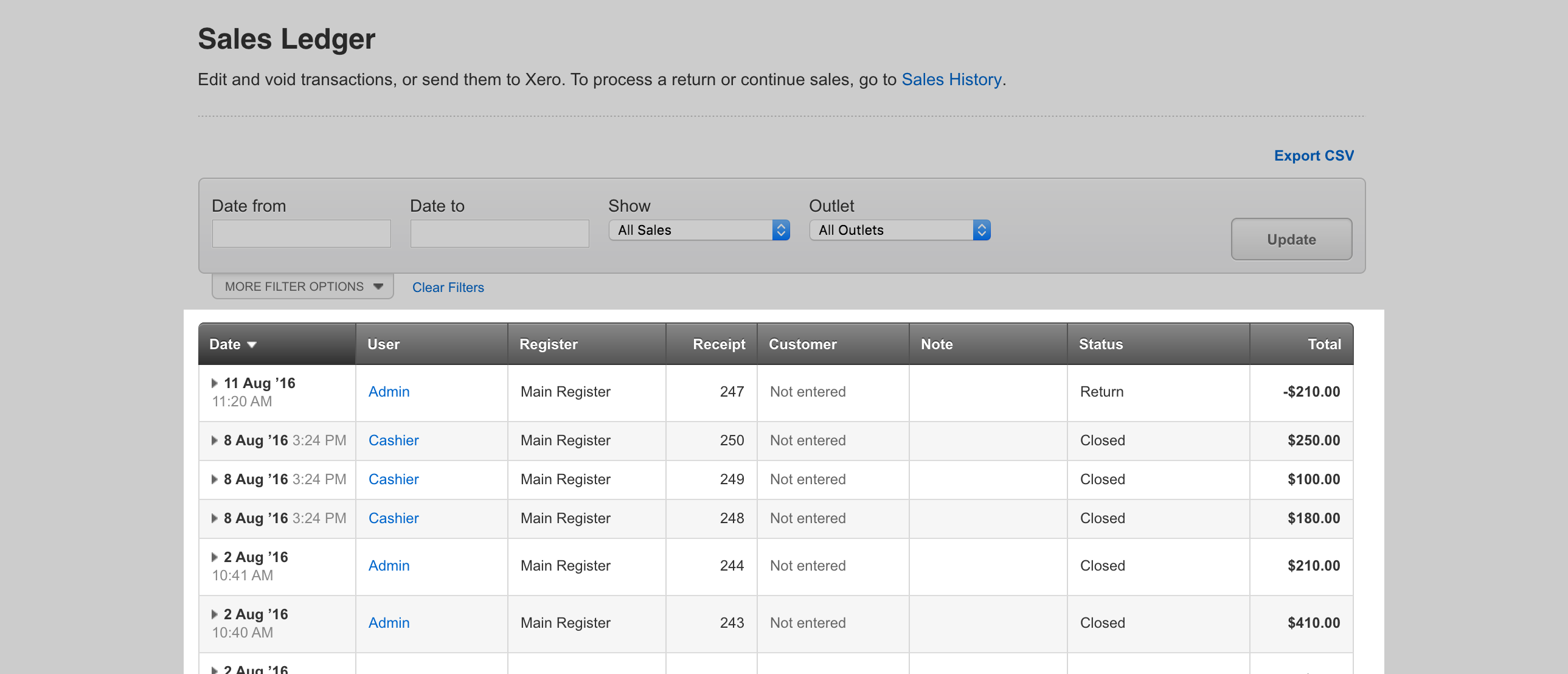Open Cashier user on receipt 250
This screenshot has width=1568, height=674.
click(394, 440)
